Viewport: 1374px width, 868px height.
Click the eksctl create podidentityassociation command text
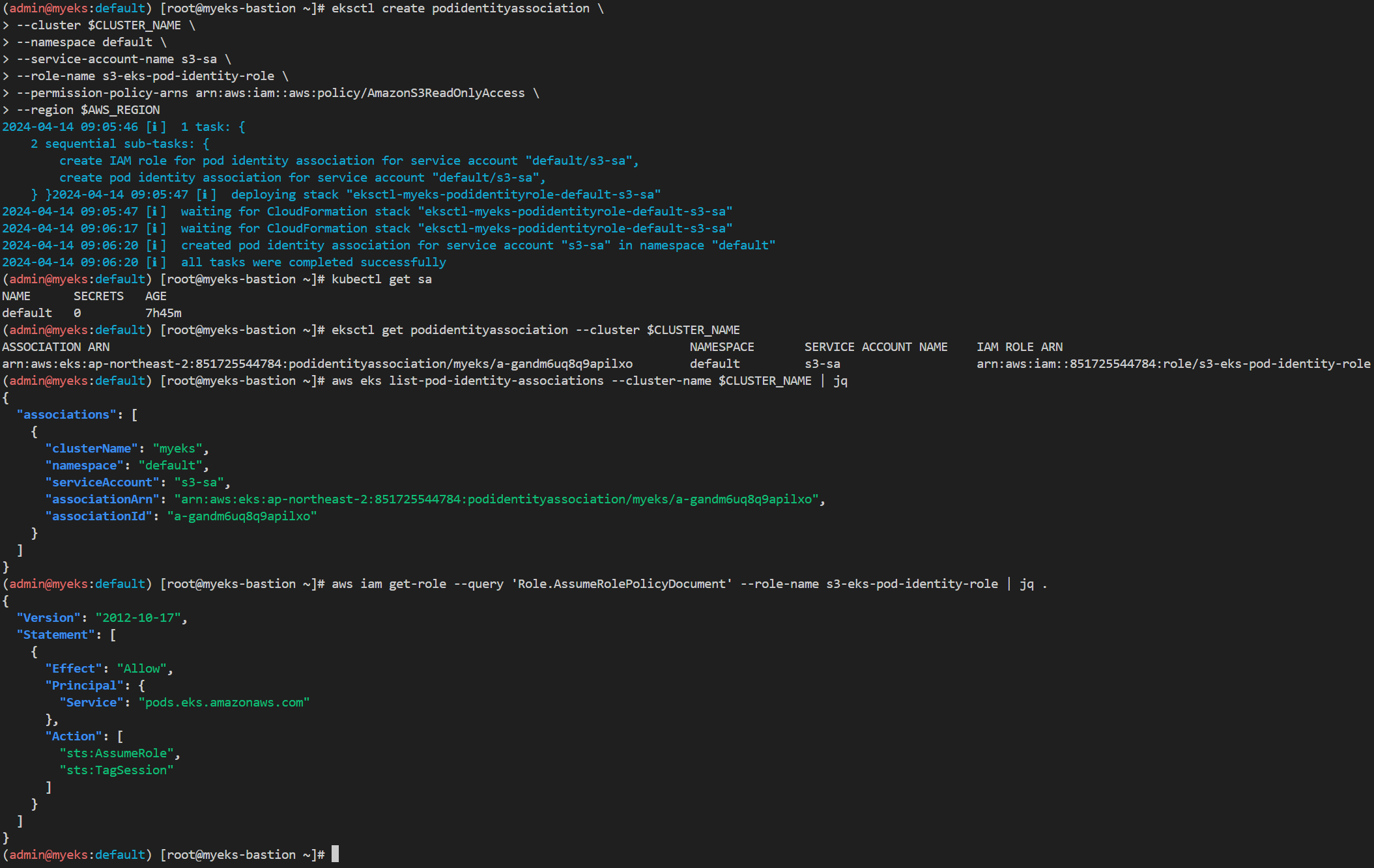coord(468,8)
